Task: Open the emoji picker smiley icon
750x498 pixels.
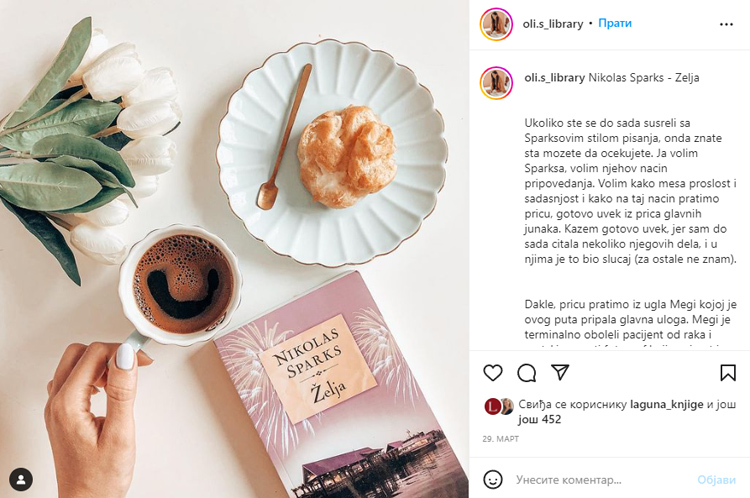Action: 493,479
